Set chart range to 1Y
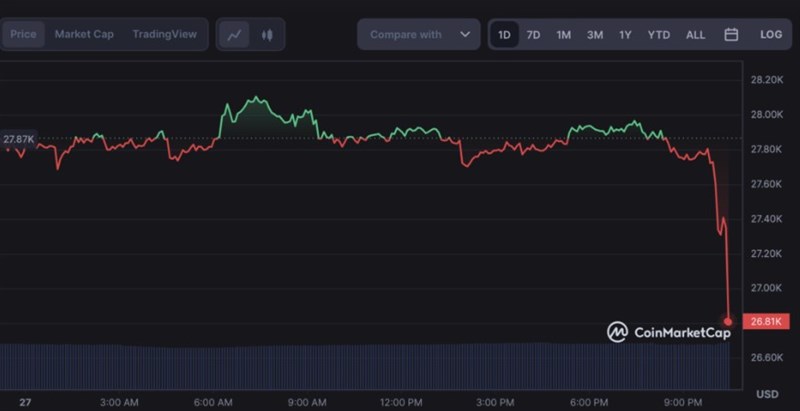 [625, 34]
